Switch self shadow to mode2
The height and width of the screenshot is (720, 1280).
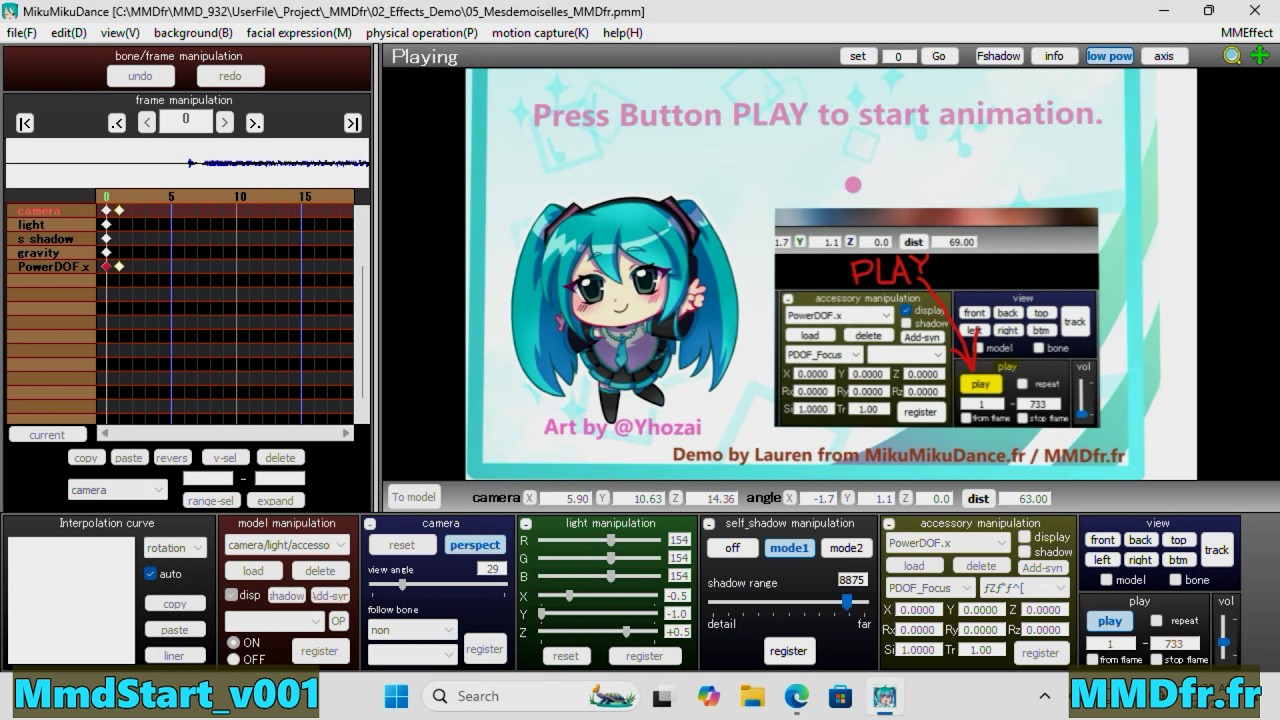tap(846, 548)
